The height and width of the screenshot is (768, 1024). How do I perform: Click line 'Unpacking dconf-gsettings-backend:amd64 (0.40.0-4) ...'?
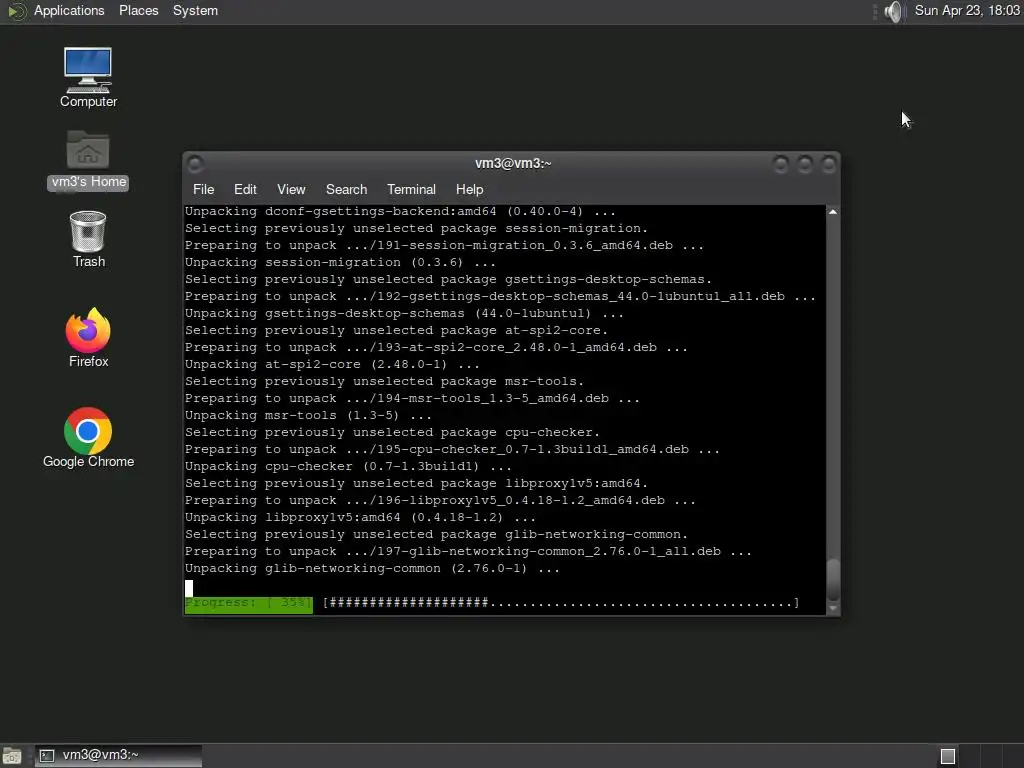point(400,212)
